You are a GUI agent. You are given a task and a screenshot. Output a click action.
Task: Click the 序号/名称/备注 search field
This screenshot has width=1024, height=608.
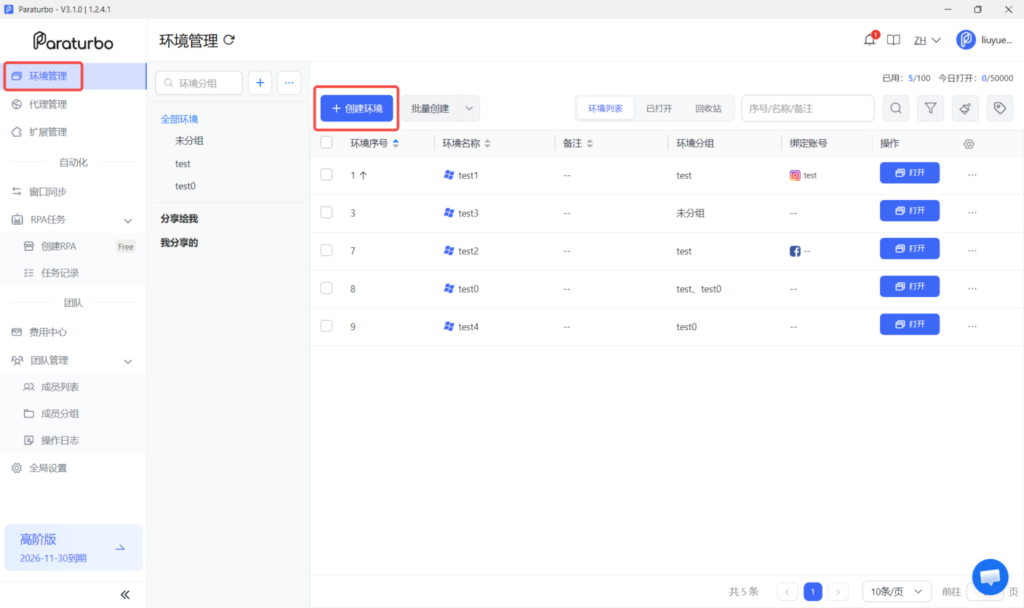(x=808, y=108)
